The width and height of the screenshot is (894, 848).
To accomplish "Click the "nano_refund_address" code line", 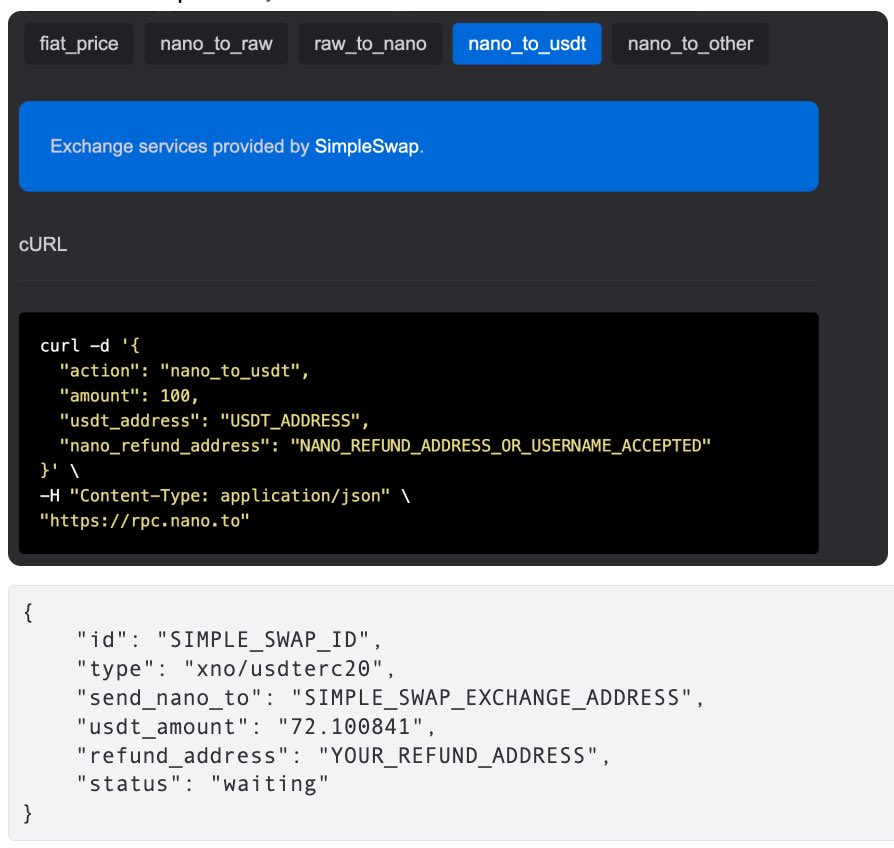I will (385, 445).
